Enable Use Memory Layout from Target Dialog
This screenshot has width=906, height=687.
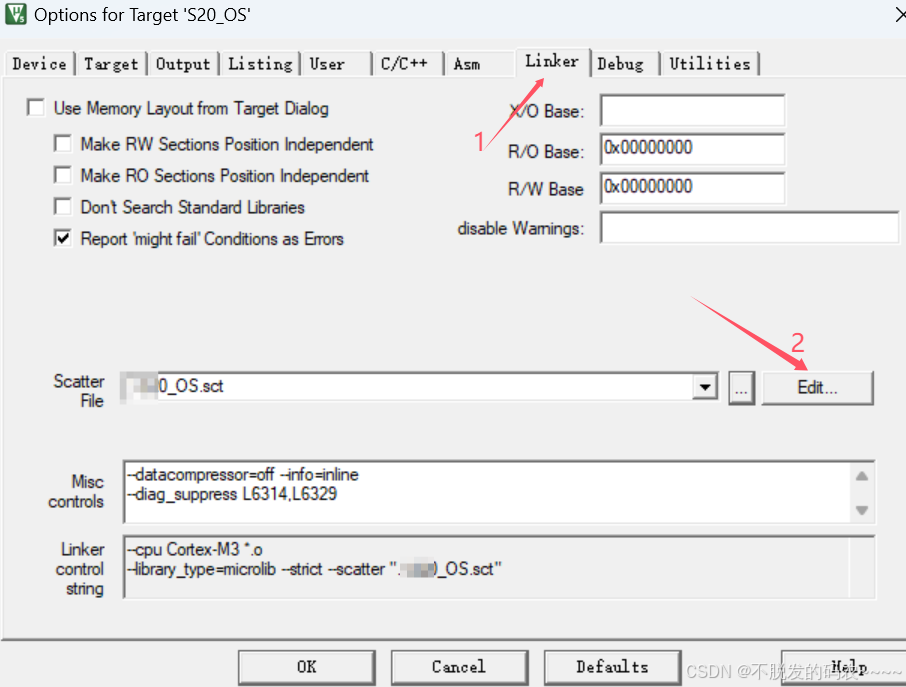36,107
